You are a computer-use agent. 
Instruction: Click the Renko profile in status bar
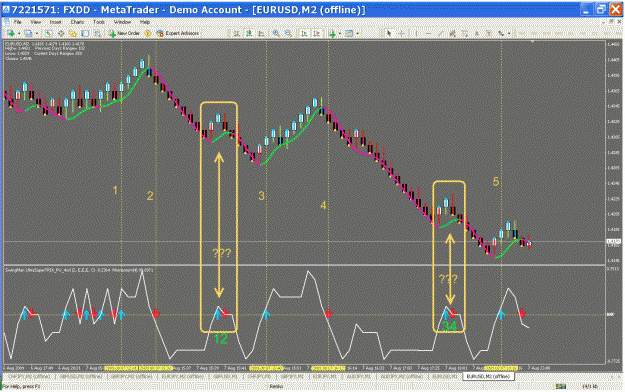coord(276,386)
